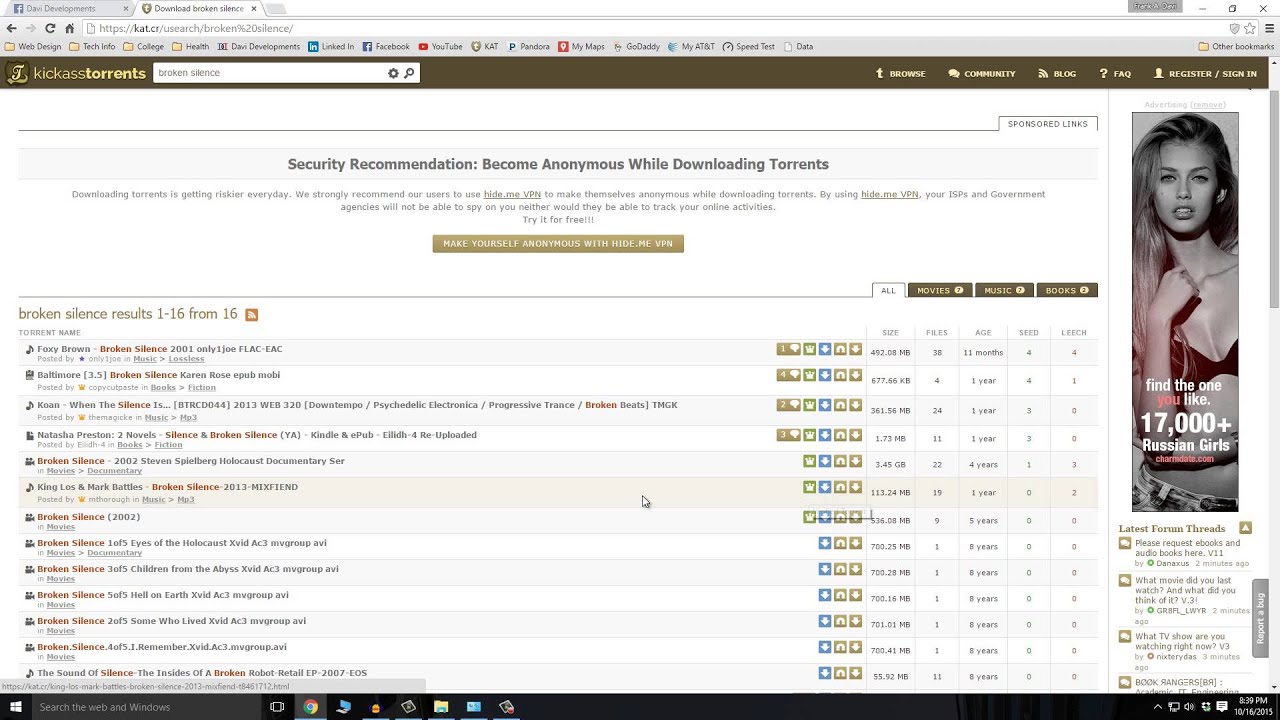1280x720 pixels.
Task: Click REGISTER / SIGN IN
Action: [x=1205, y=73]
